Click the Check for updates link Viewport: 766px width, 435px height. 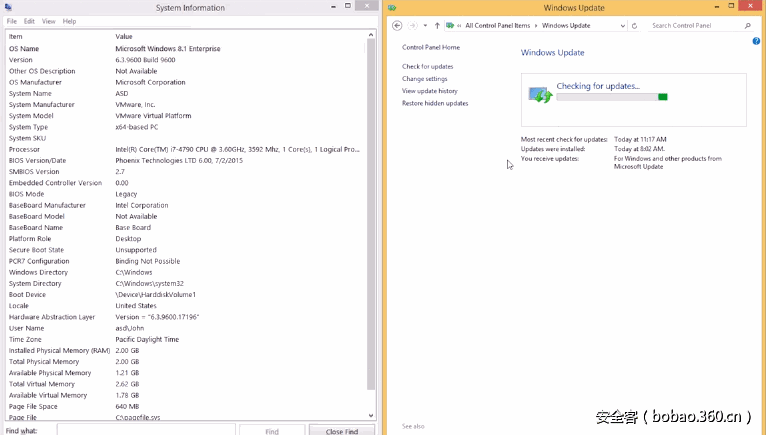tap(427, 66)
